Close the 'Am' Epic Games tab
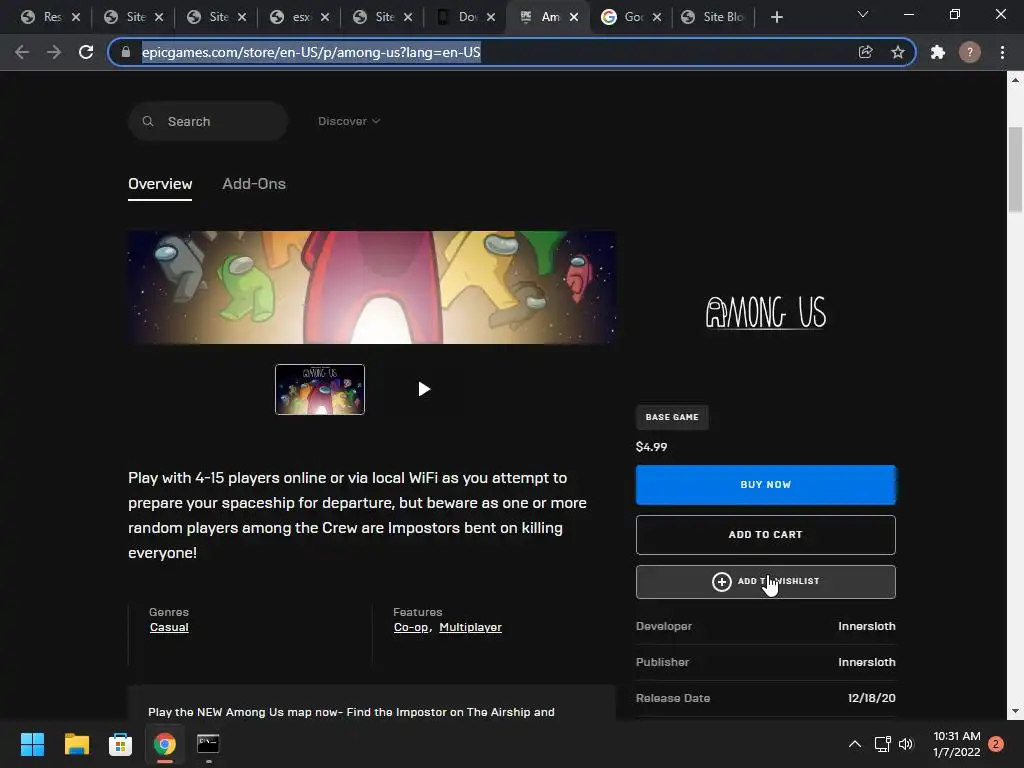Screen dimensions: 1024x768 click(573, 18)
